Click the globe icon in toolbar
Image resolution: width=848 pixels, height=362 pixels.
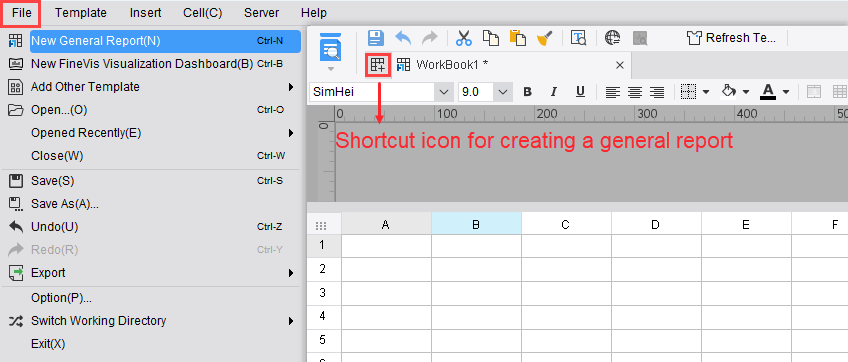[x=612, y=38]
